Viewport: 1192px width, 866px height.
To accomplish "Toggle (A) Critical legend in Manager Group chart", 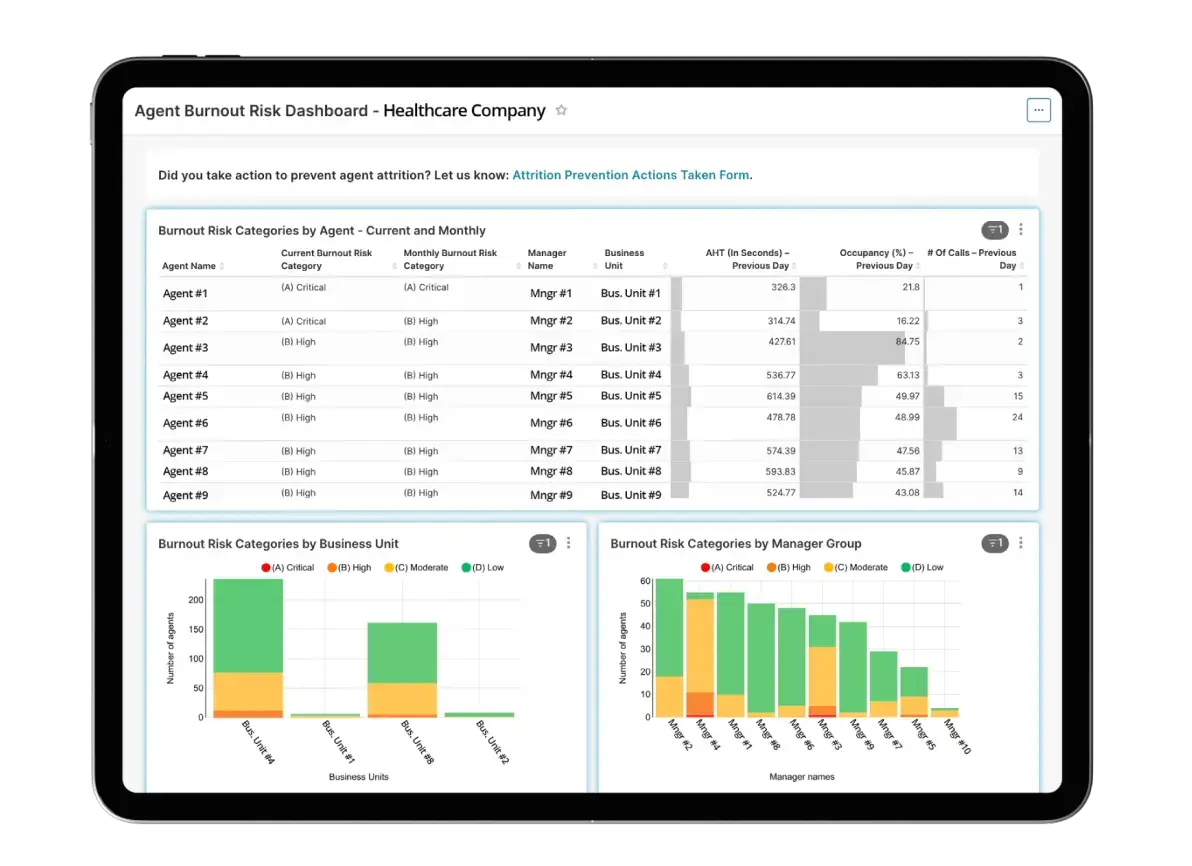I will (727, 568).
